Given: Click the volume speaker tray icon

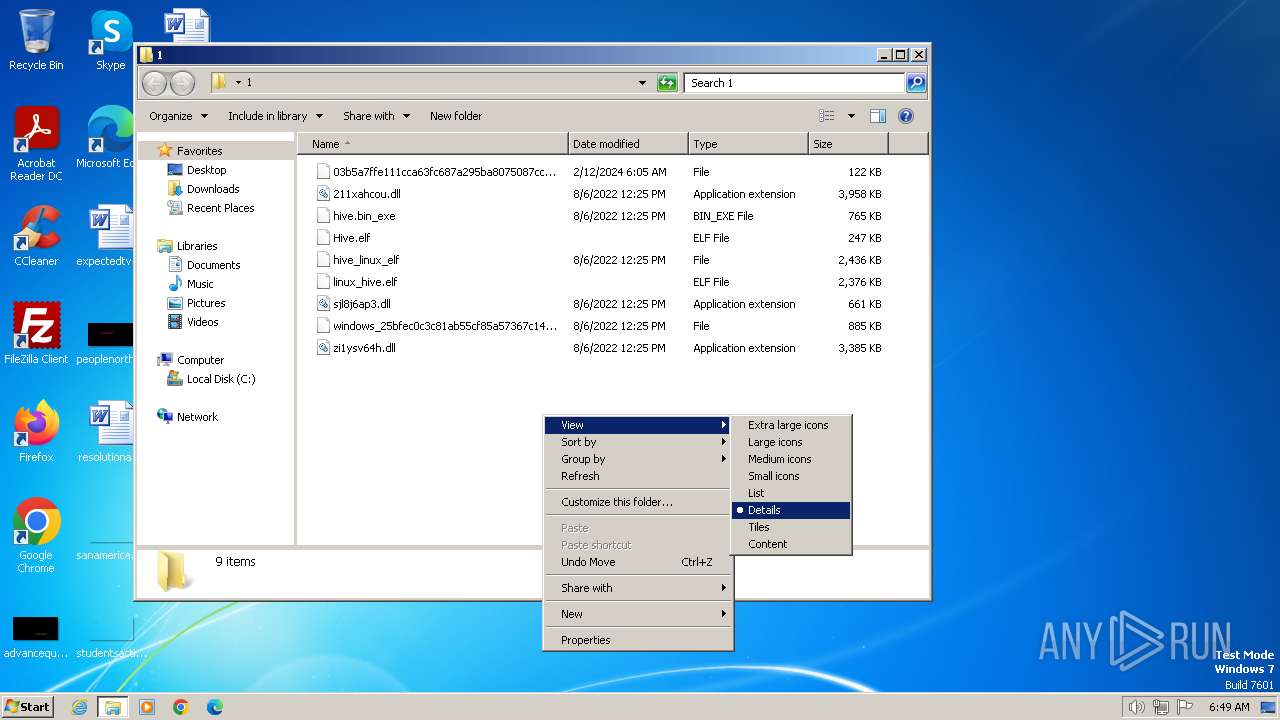Looking at the screenshot, I should (1136, 707).
